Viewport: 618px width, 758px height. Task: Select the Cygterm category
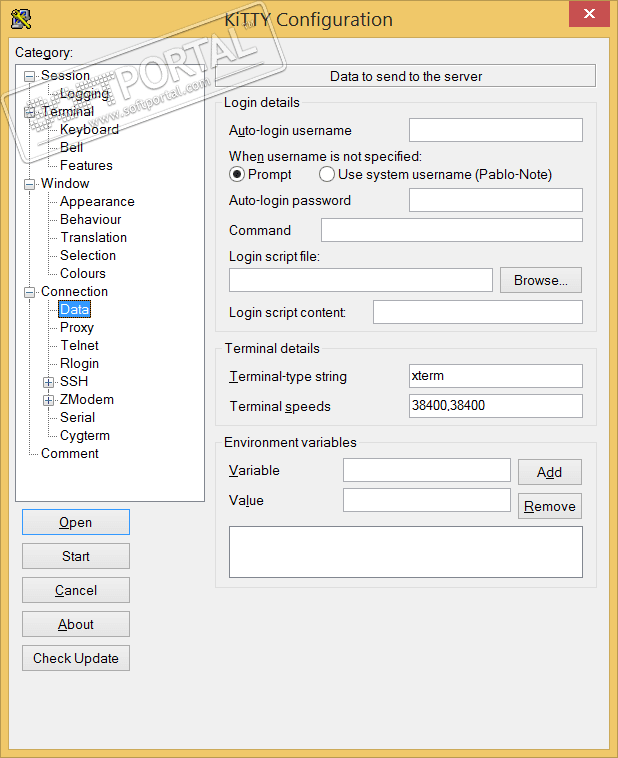pyautogui.click(x=85, y=436)
